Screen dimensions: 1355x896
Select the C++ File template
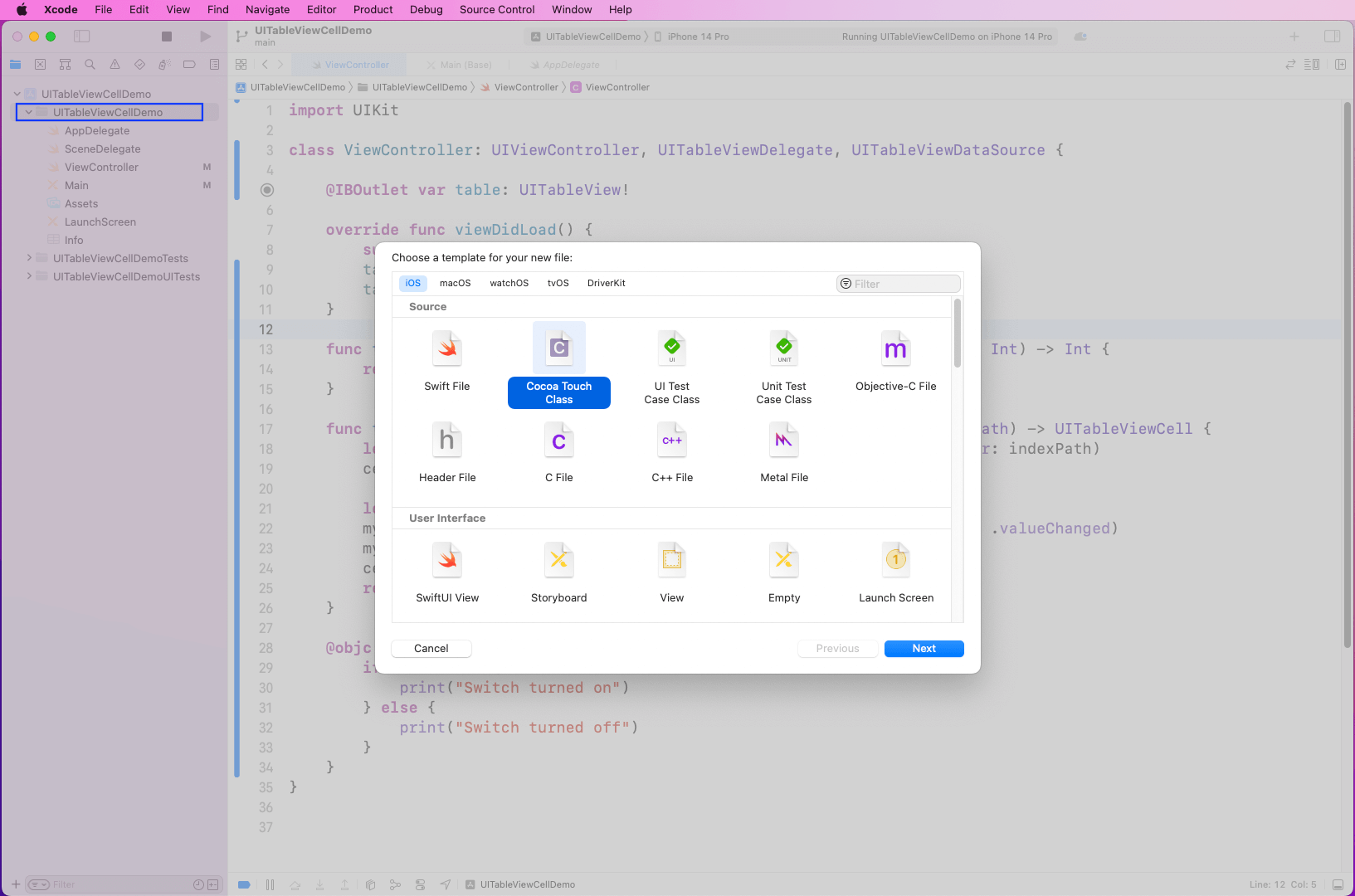[671, 441]
